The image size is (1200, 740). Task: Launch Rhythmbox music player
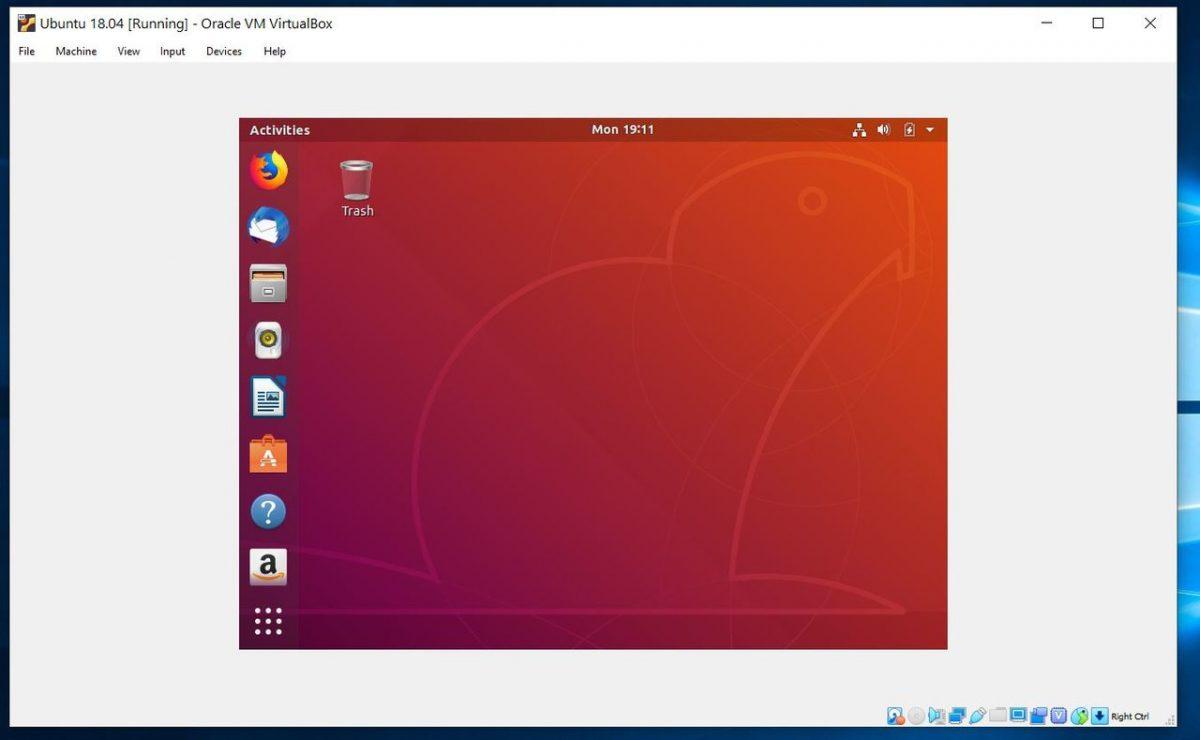[x=268, y=340]
